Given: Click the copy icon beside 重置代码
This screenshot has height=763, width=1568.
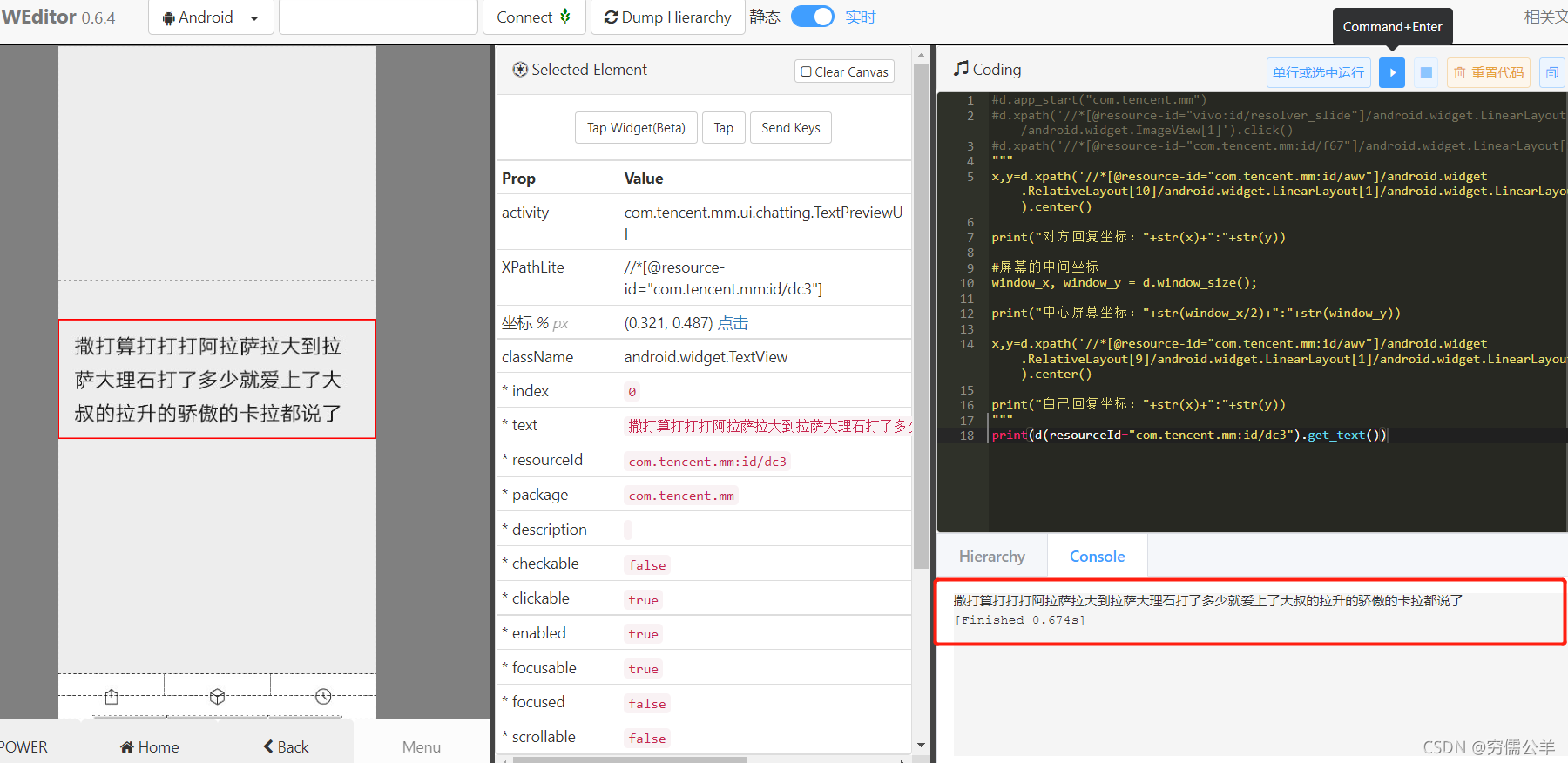Looking at the screenshot, I should pos(1552,72).
